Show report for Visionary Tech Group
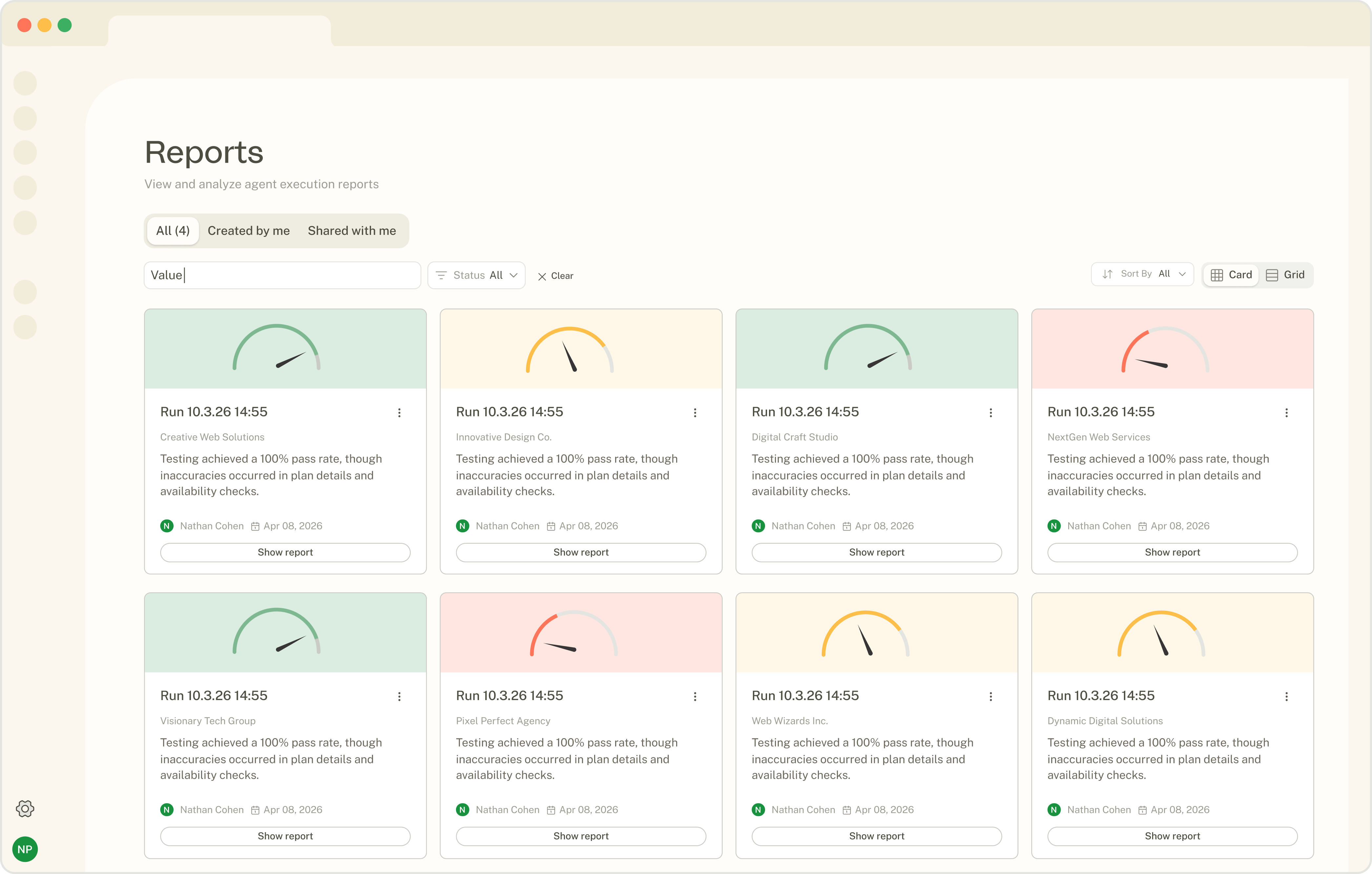The image size is (1372, 874). point(285,836)
